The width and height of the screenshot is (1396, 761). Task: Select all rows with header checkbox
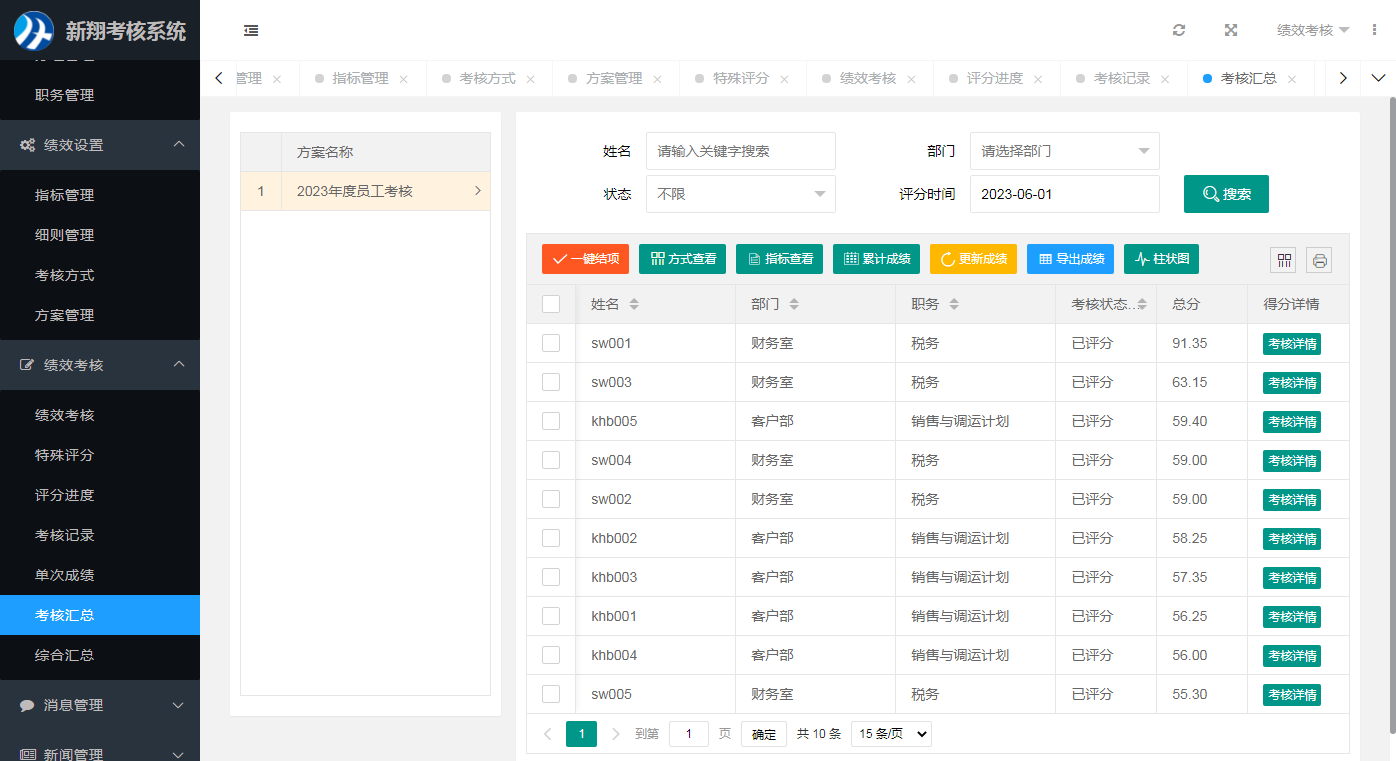click(x=551, y=304)
